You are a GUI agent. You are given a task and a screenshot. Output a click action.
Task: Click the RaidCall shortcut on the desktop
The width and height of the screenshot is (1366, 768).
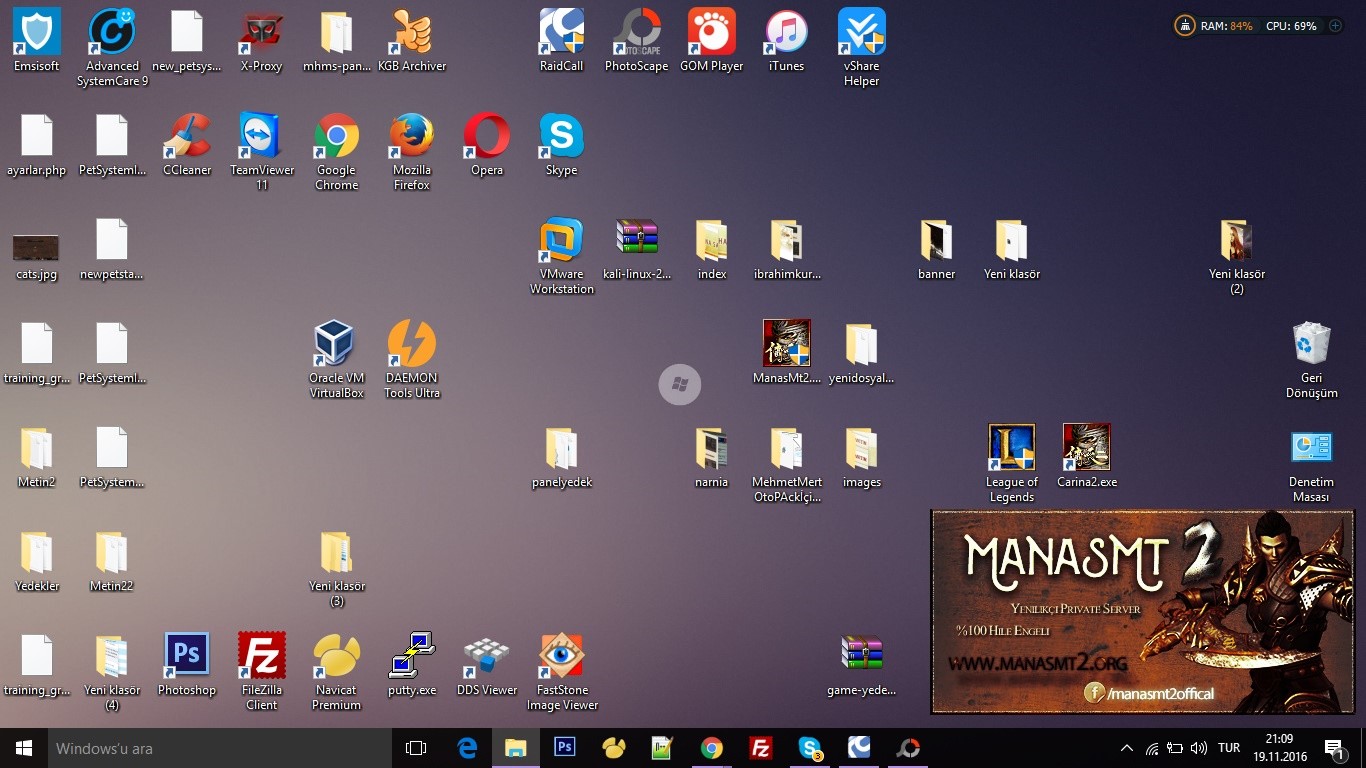562,41
